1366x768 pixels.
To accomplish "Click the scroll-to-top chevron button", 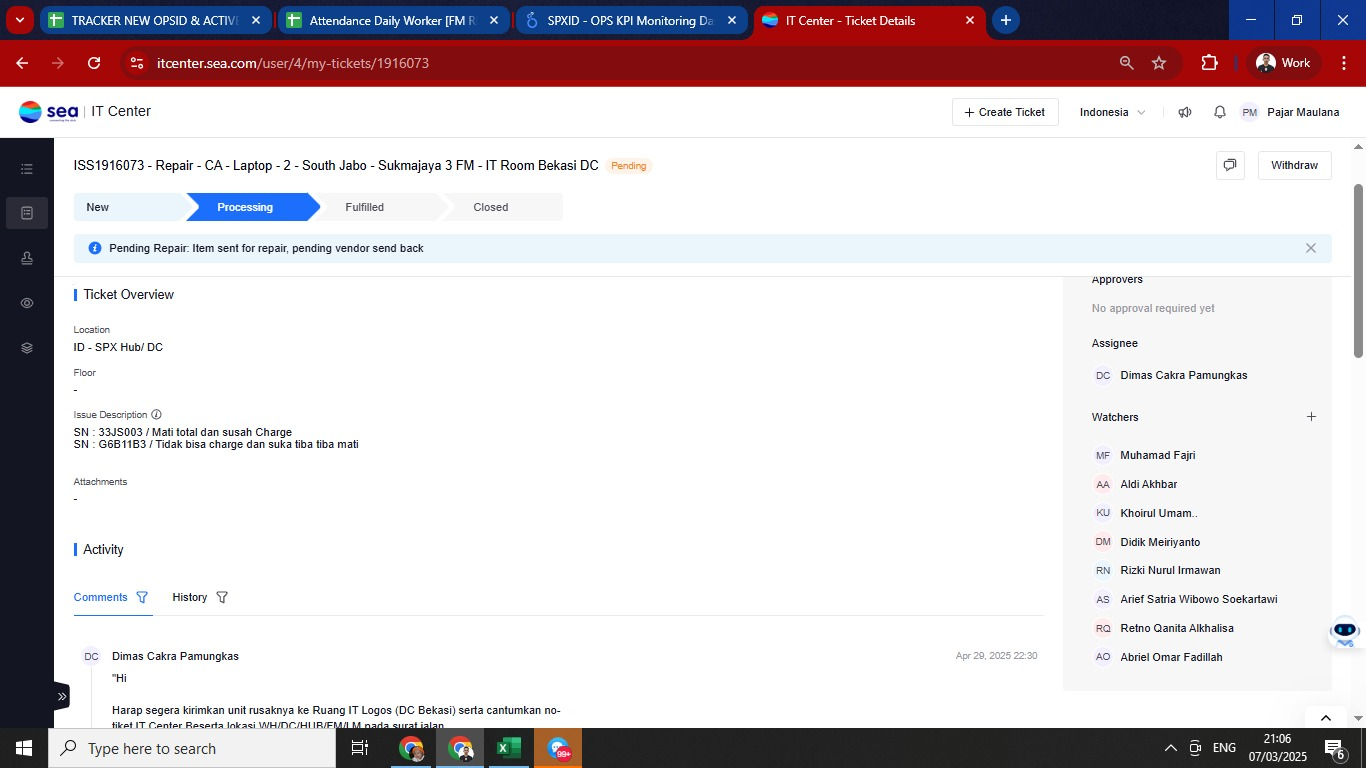I will click(1326, 717).
